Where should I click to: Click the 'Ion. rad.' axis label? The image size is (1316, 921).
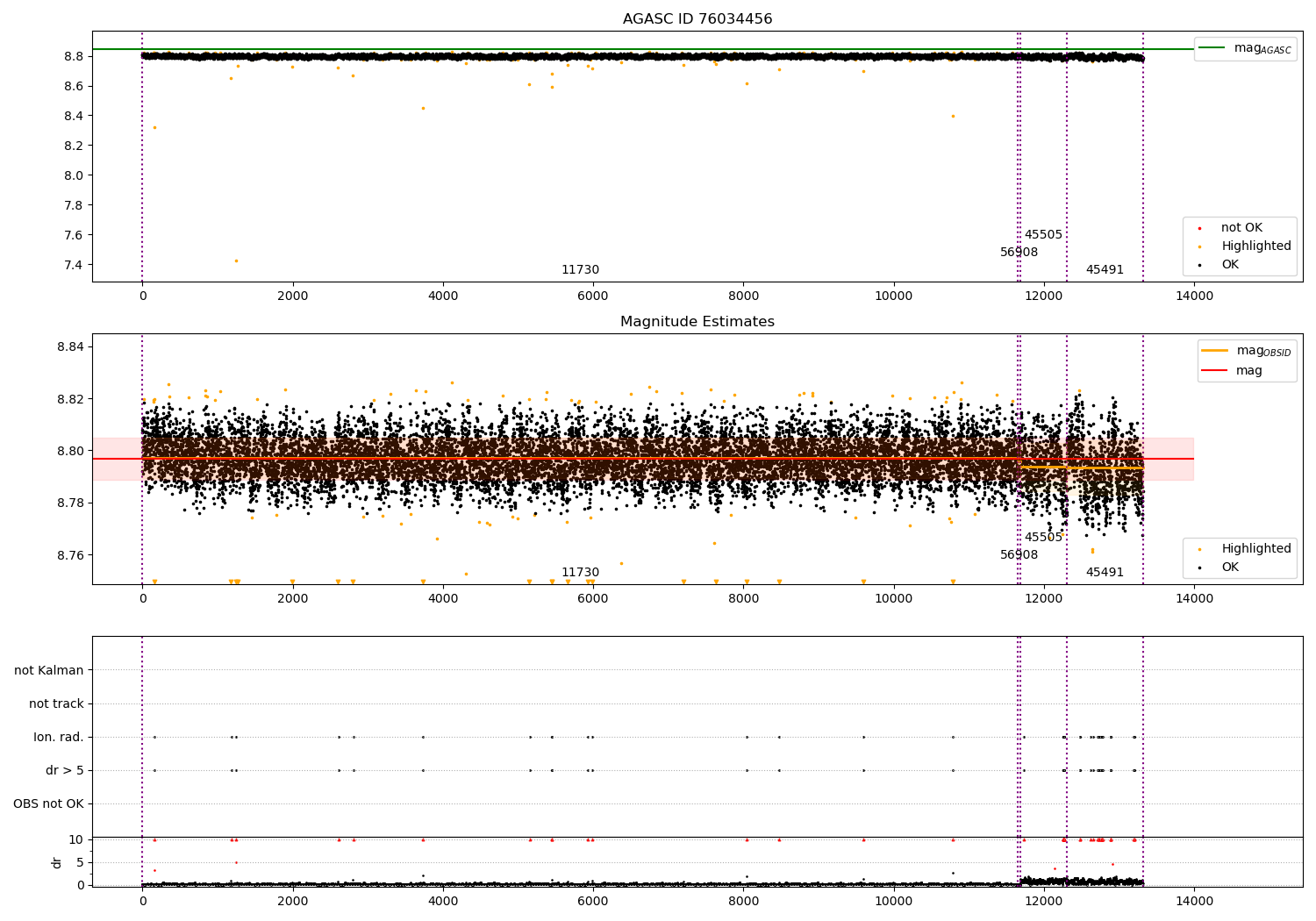pos(59,737)
